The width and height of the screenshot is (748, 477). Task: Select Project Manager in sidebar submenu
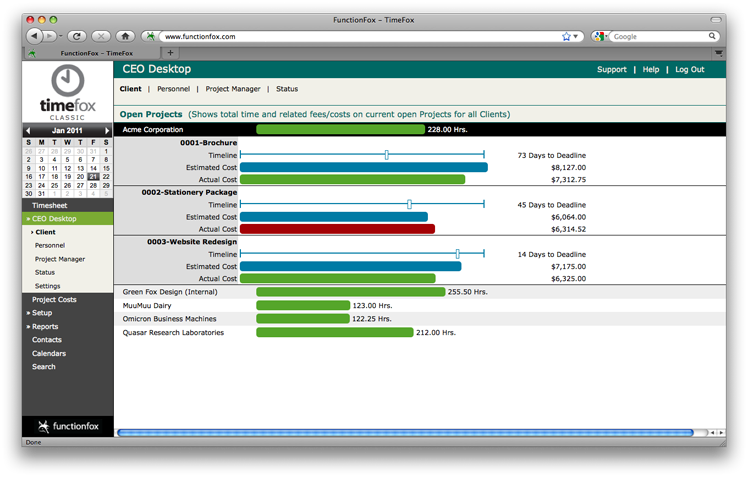pos(60,259)
